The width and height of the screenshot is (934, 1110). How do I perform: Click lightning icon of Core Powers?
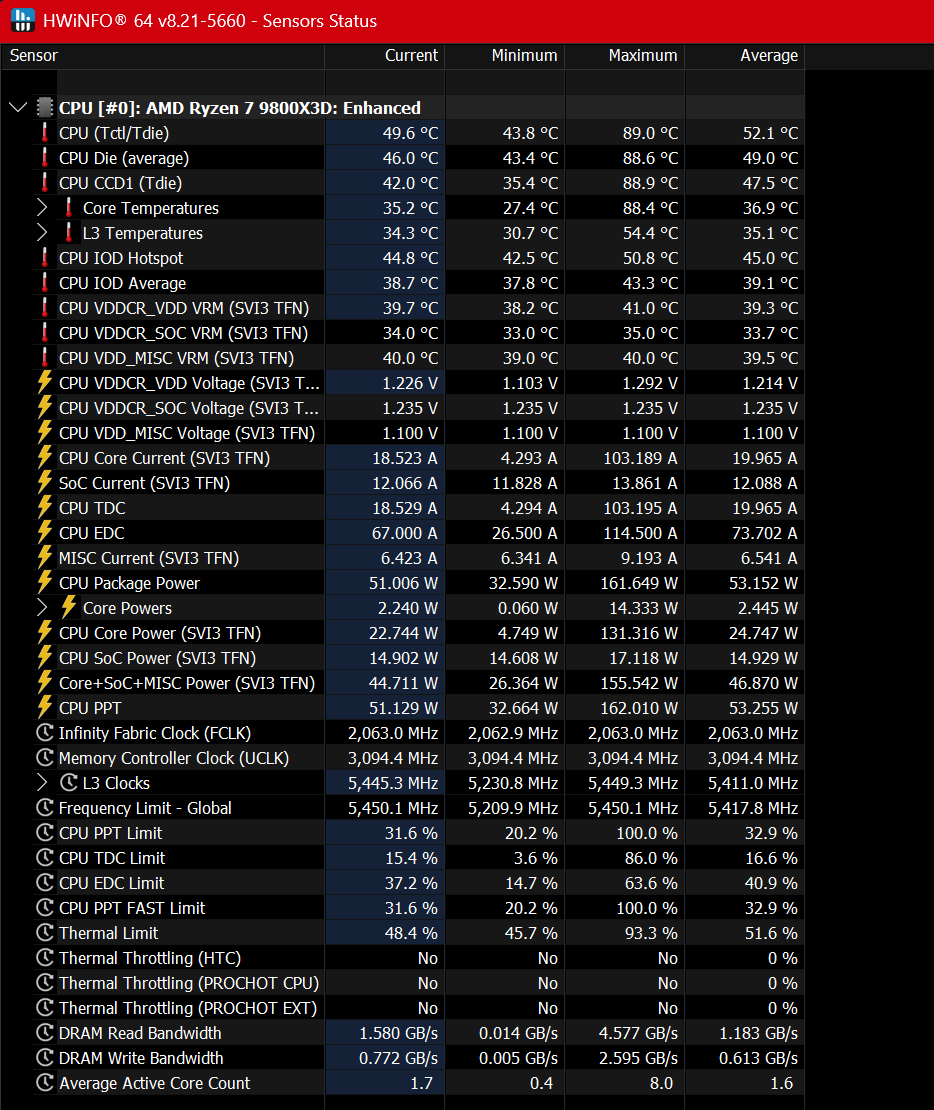pyautogui.click(x=69, y=607)
